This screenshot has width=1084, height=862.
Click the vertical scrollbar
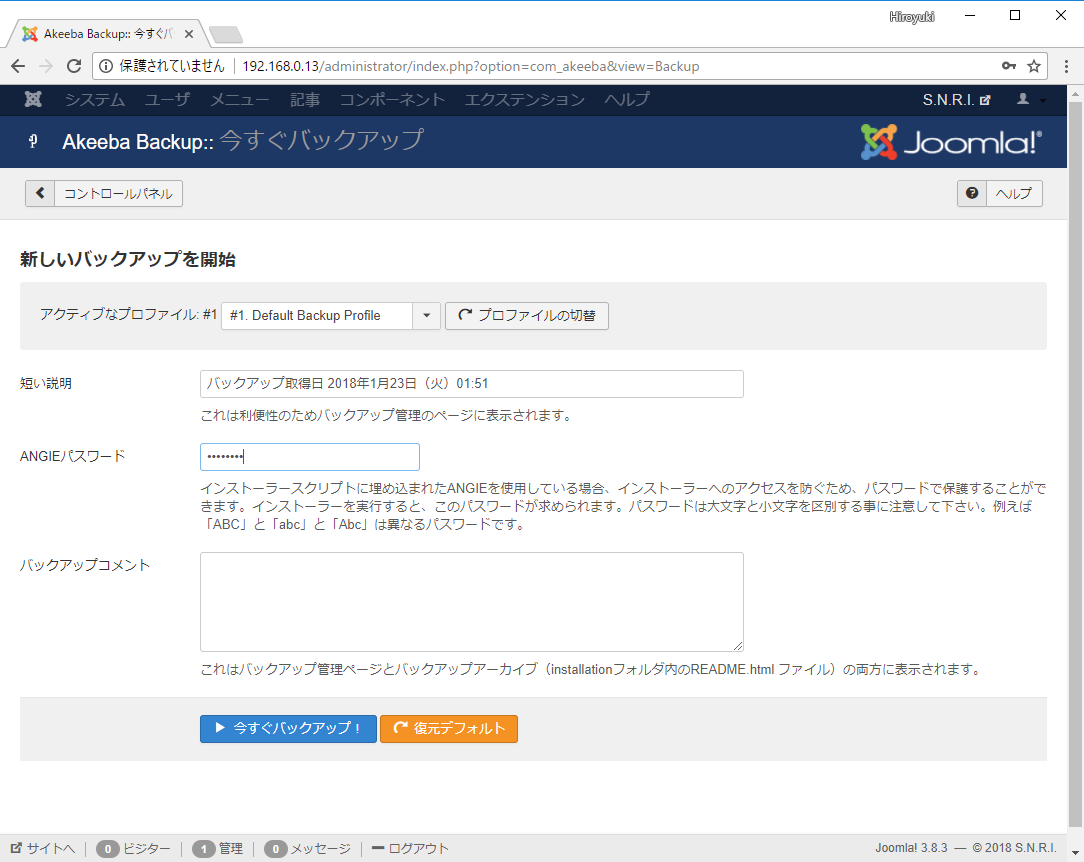click(1075, 463)
